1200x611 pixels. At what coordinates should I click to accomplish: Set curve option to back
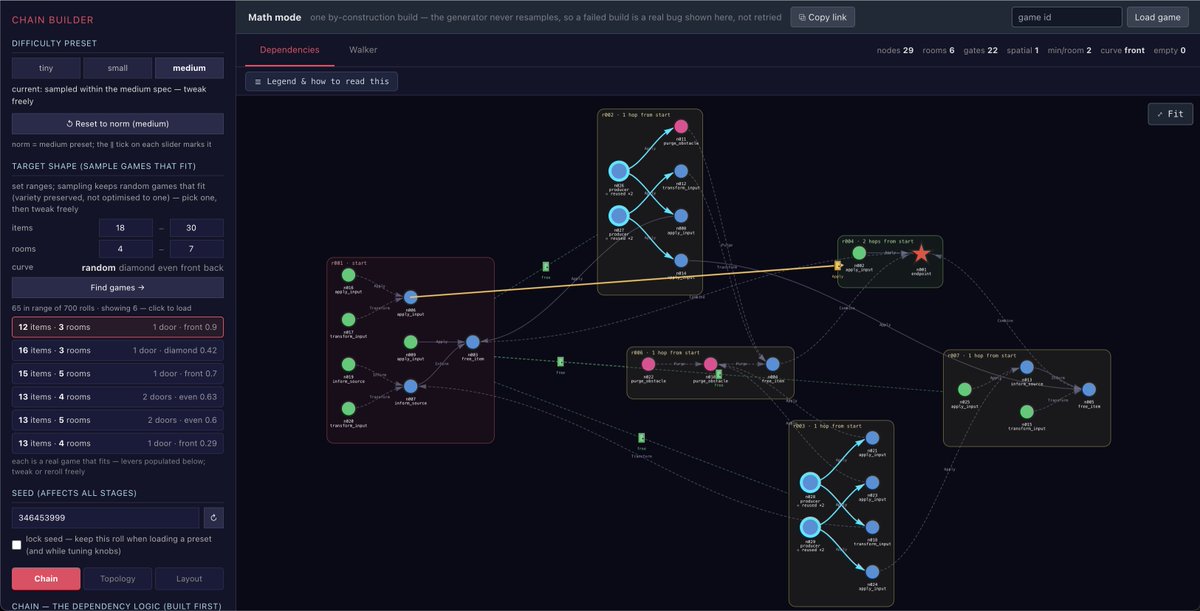213,268
